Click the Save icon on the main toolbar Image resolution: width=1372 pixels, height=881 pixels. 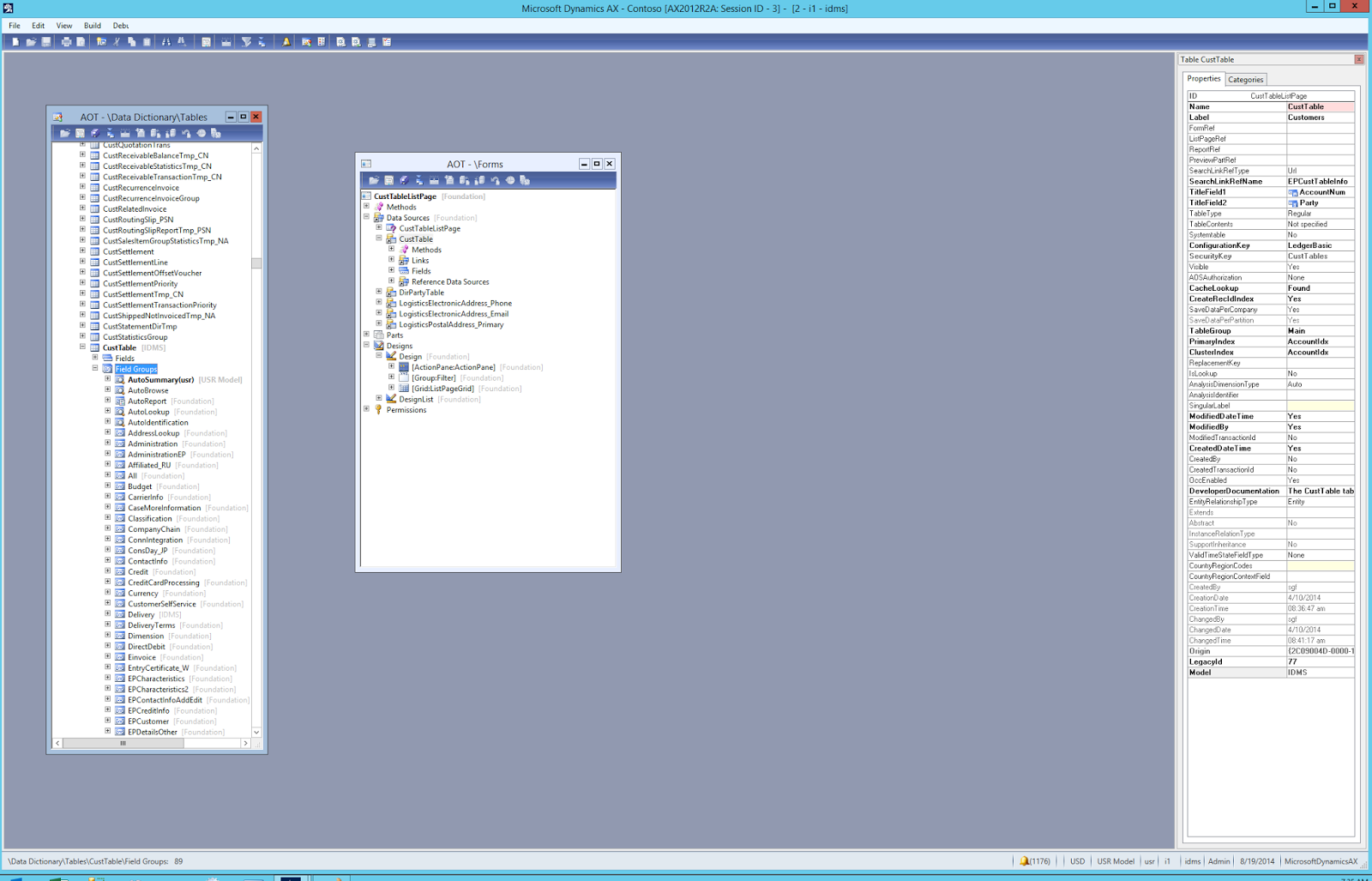point(46,41)
